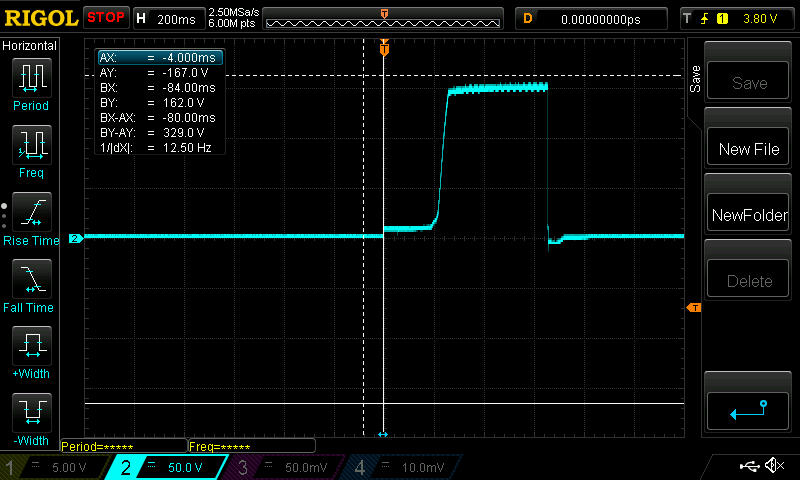The image size is (800, 480).
Task: Click the speaker mute icon
Action: click(x=773, y=466)
